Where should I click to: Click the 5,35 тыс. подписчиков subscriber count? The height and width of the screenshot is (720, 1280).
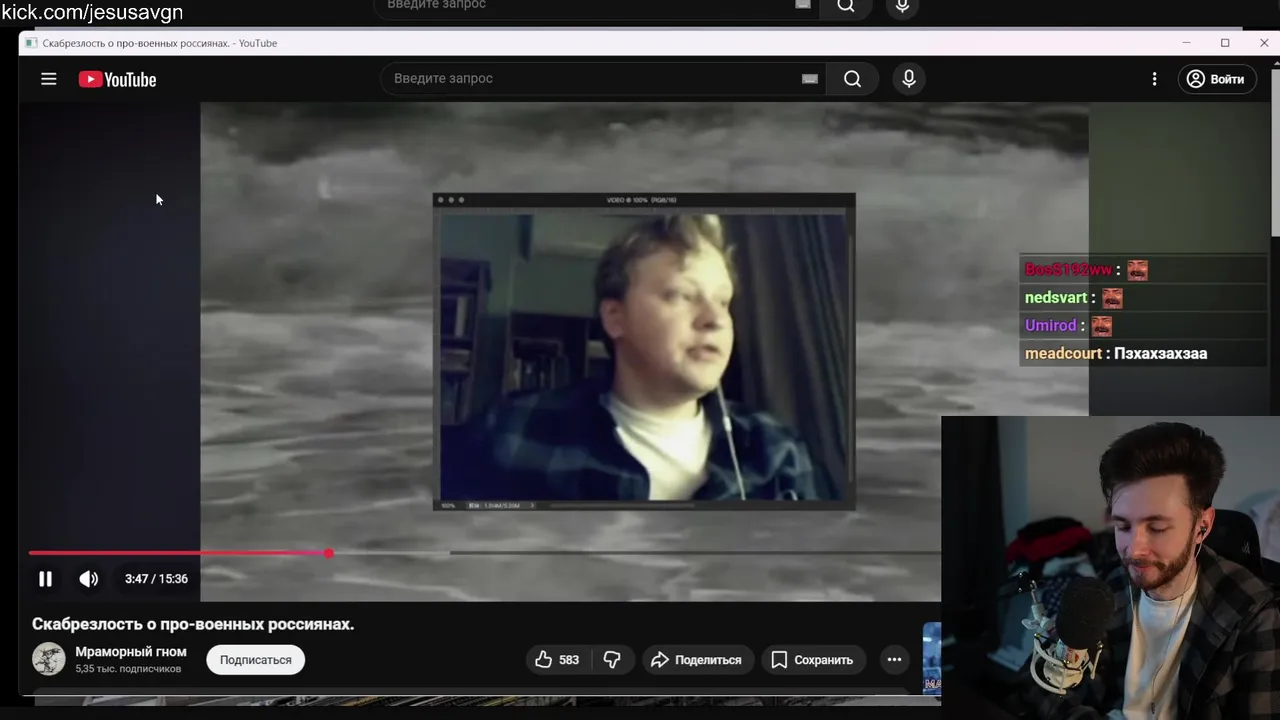pyautogui.click(x=128, y=669)
